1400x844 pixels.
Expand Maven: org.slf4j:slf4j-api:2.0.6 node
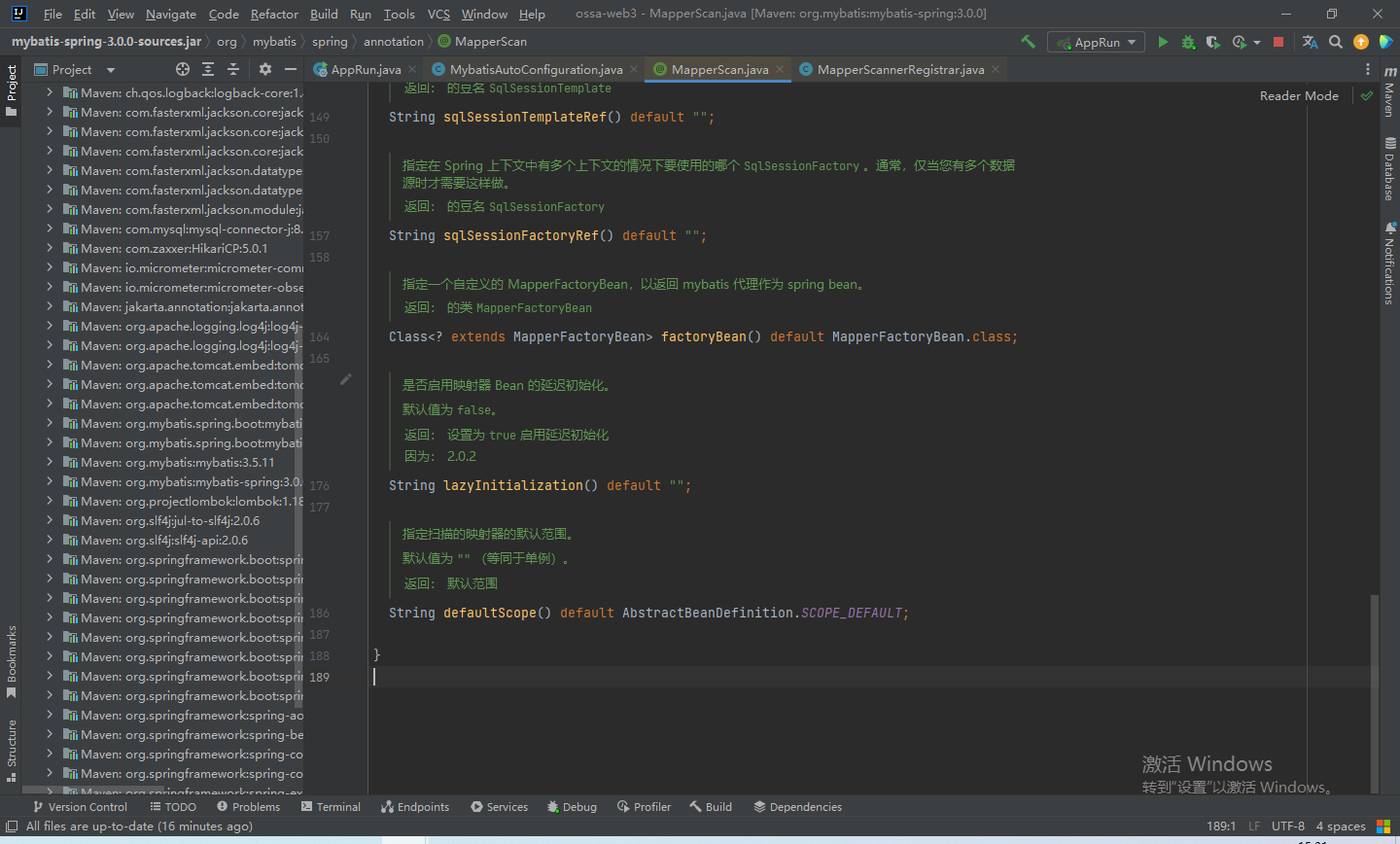coord(50,540)
